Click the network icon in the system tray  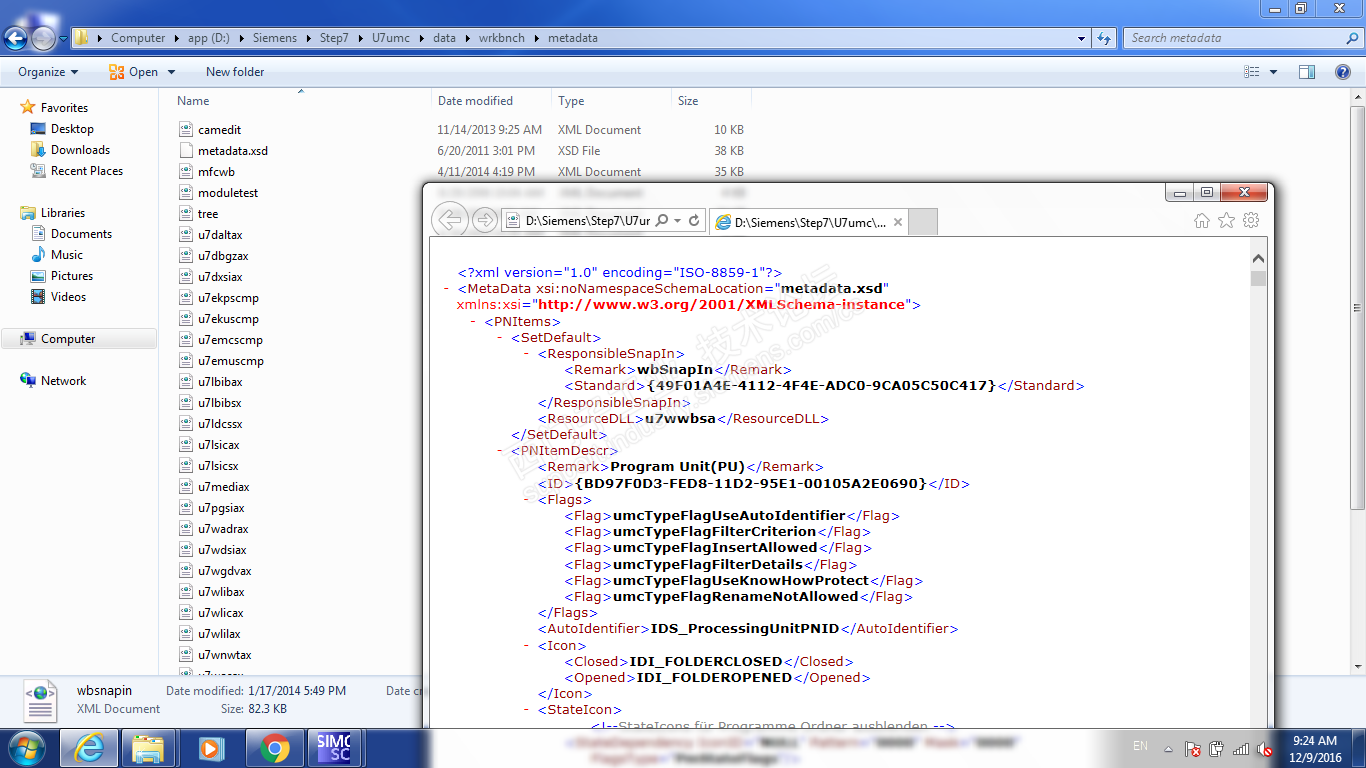click(x=1241, y=748)
